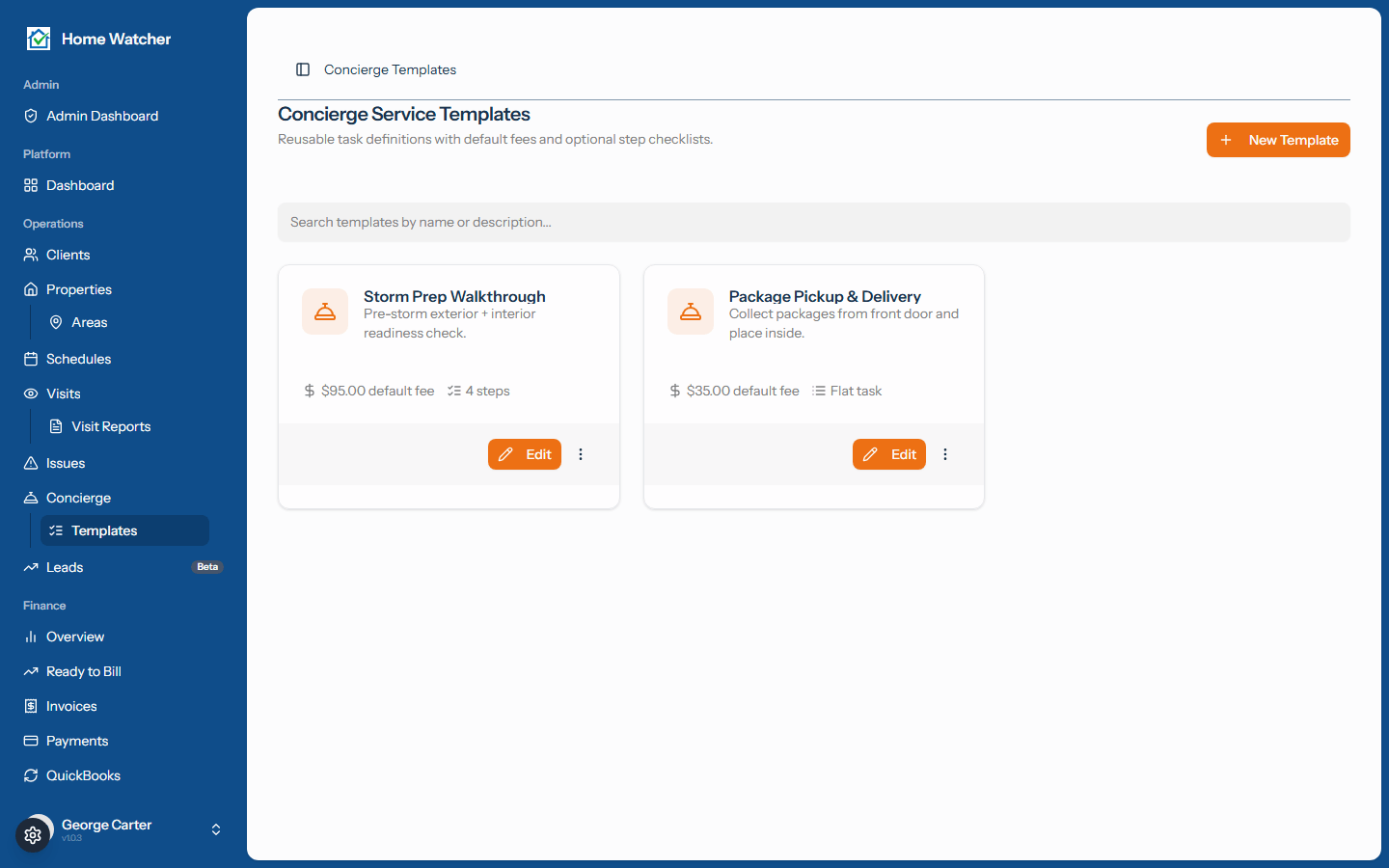Edit the Package Pickup & Delivery template
1389x868 pixels.
coord(889,454)
